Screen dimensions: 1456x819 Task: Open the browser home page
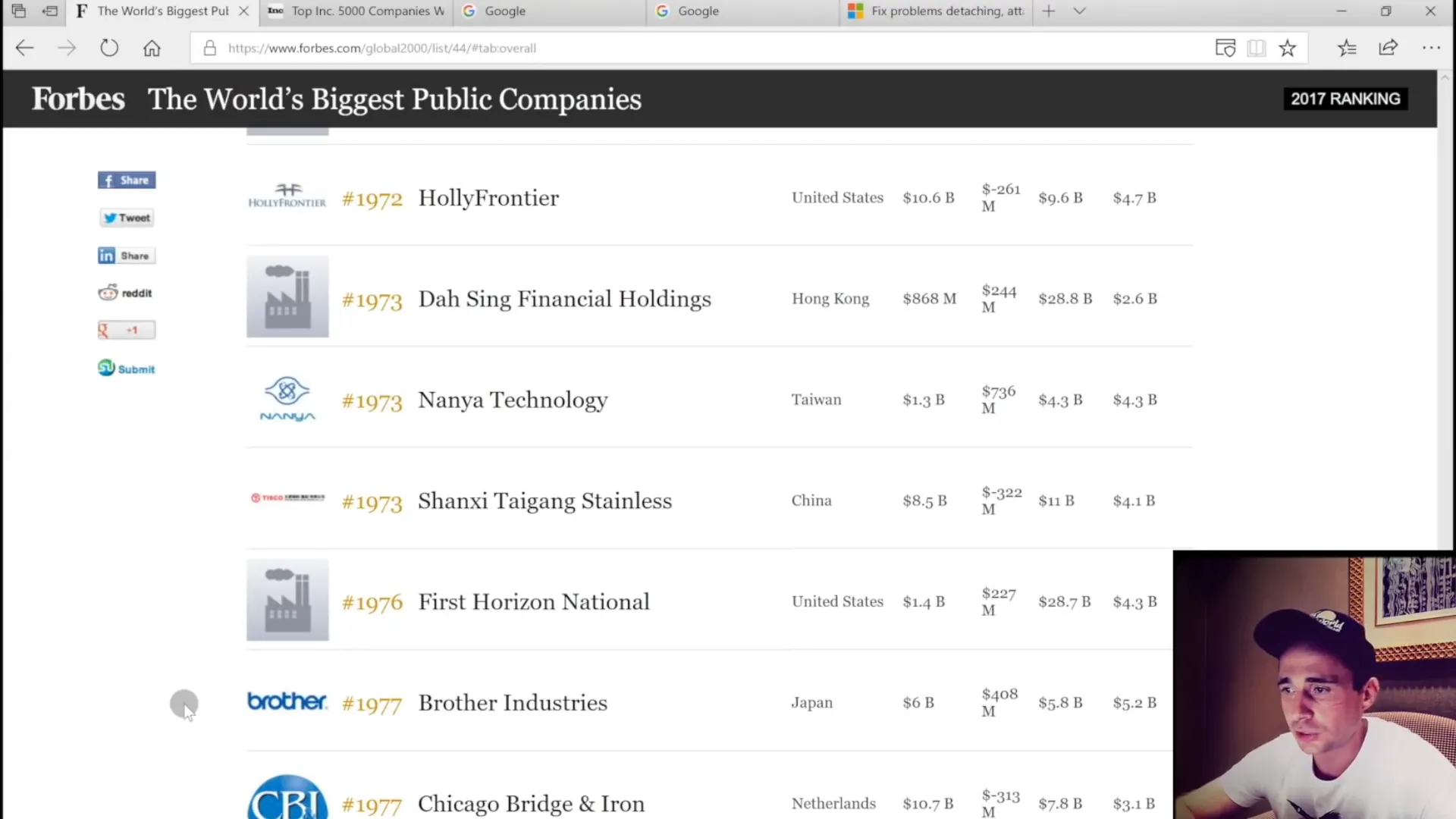click(152, 49)
